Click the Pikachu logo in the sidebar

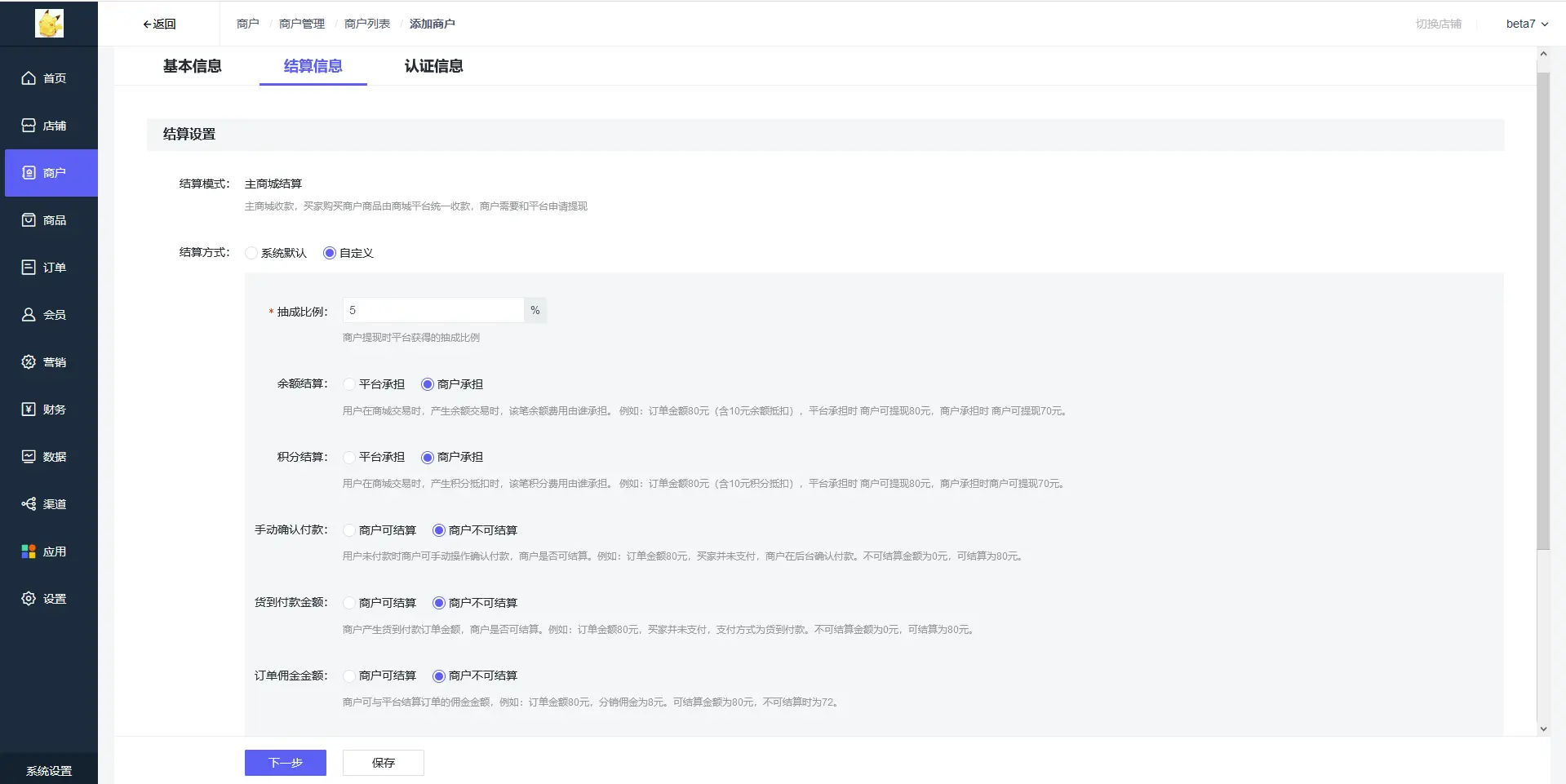tap(49, 24)
